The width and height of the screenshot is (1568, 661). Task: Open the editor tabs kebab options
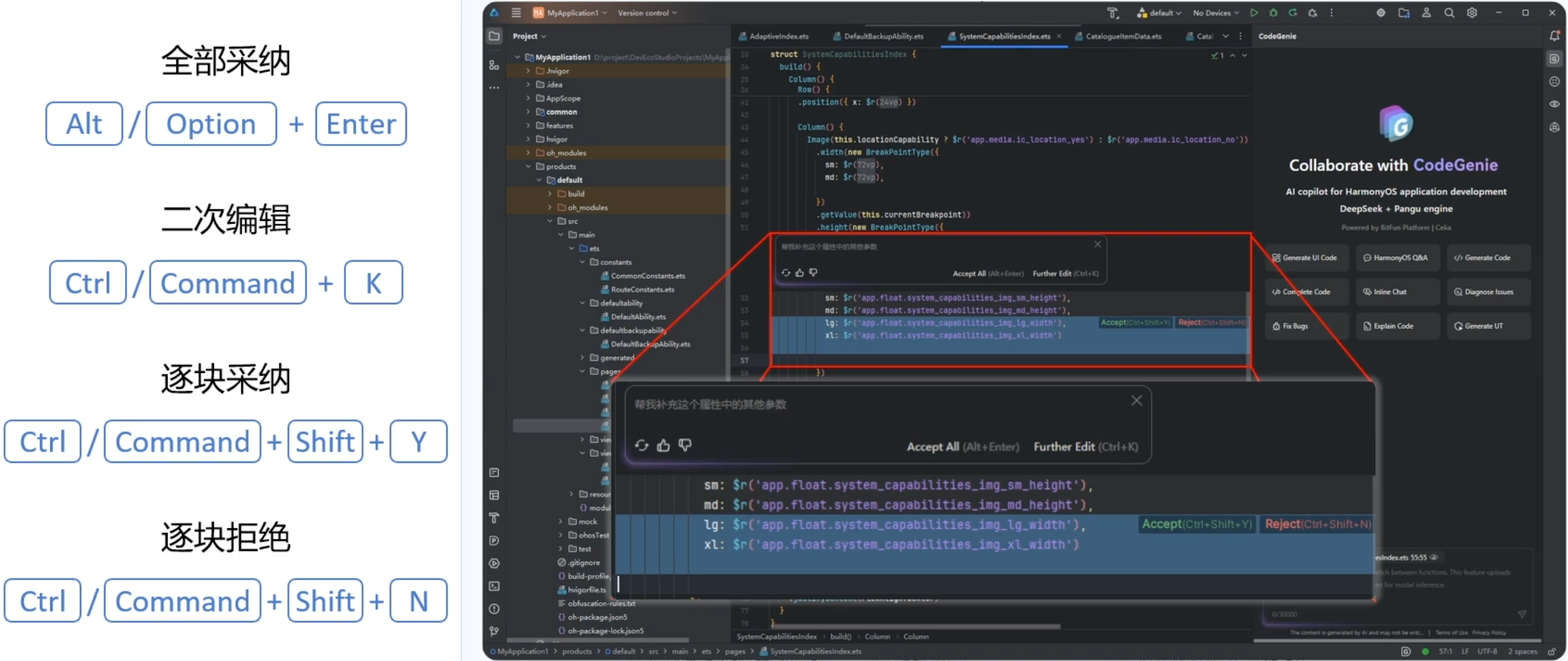coord(1240,36)
